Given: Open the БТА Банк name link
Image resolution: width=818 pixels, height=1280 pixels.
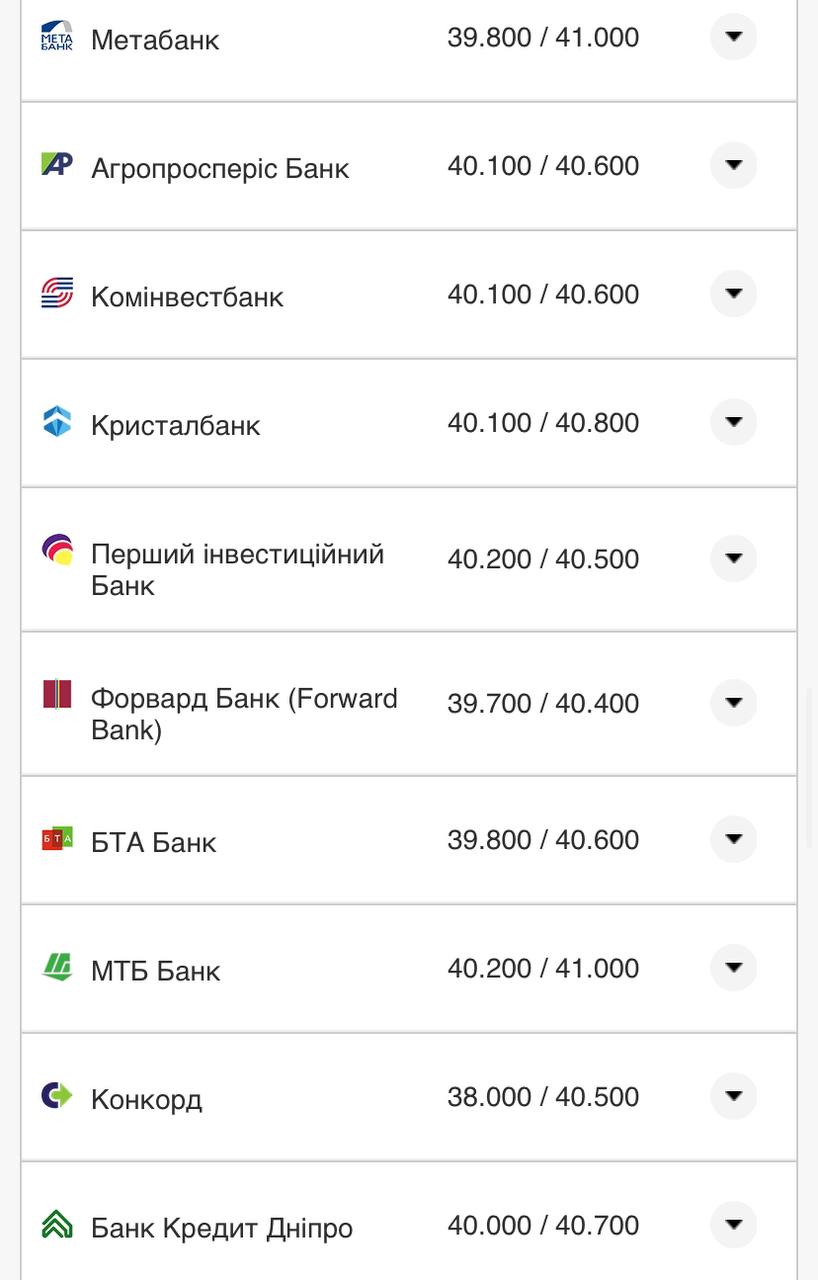Looking at the screenshot, I should click(x=153, y=842).
